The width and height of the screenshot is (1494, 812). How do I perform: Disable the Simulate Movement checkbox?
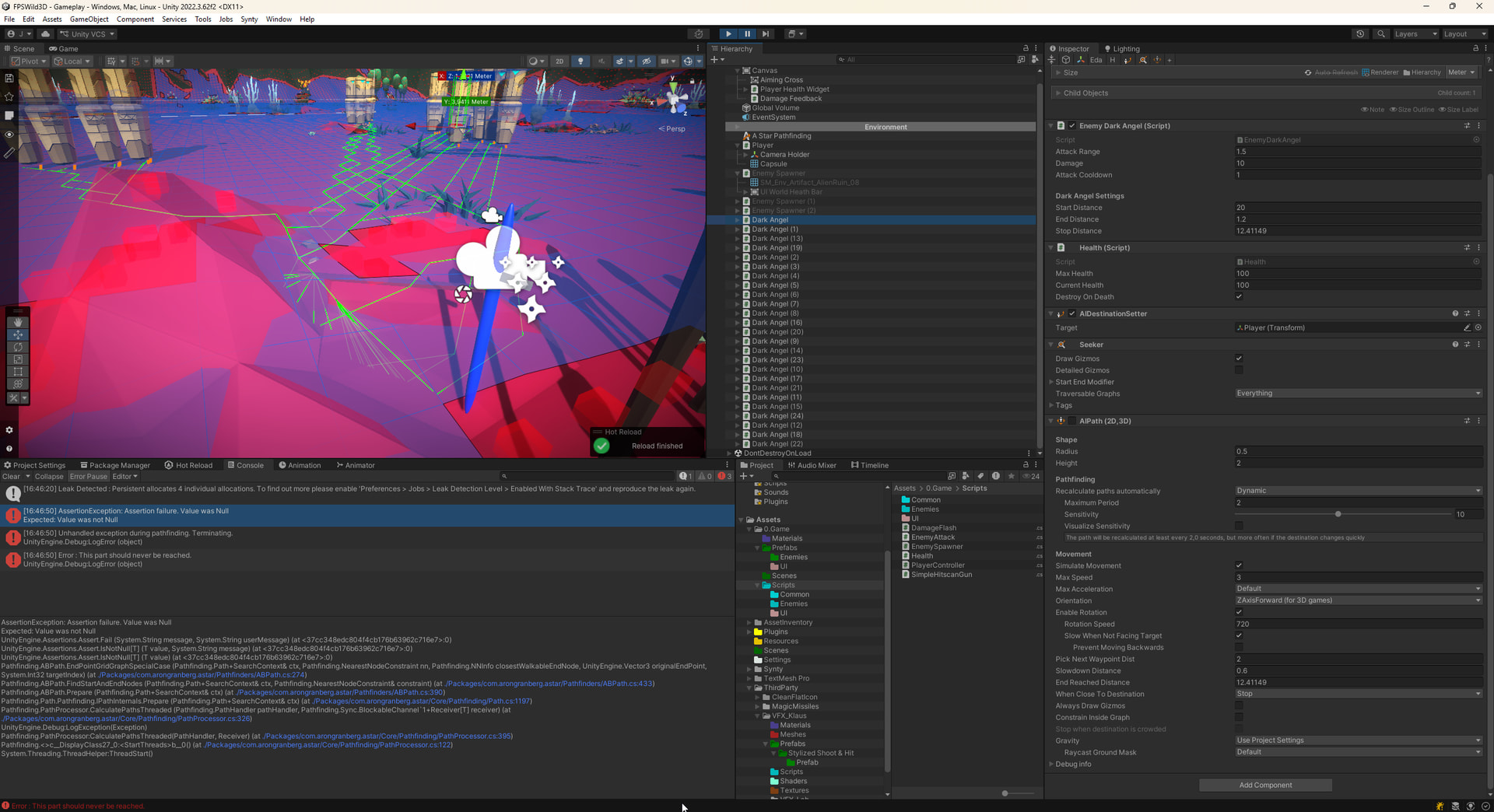point(1239,565)
